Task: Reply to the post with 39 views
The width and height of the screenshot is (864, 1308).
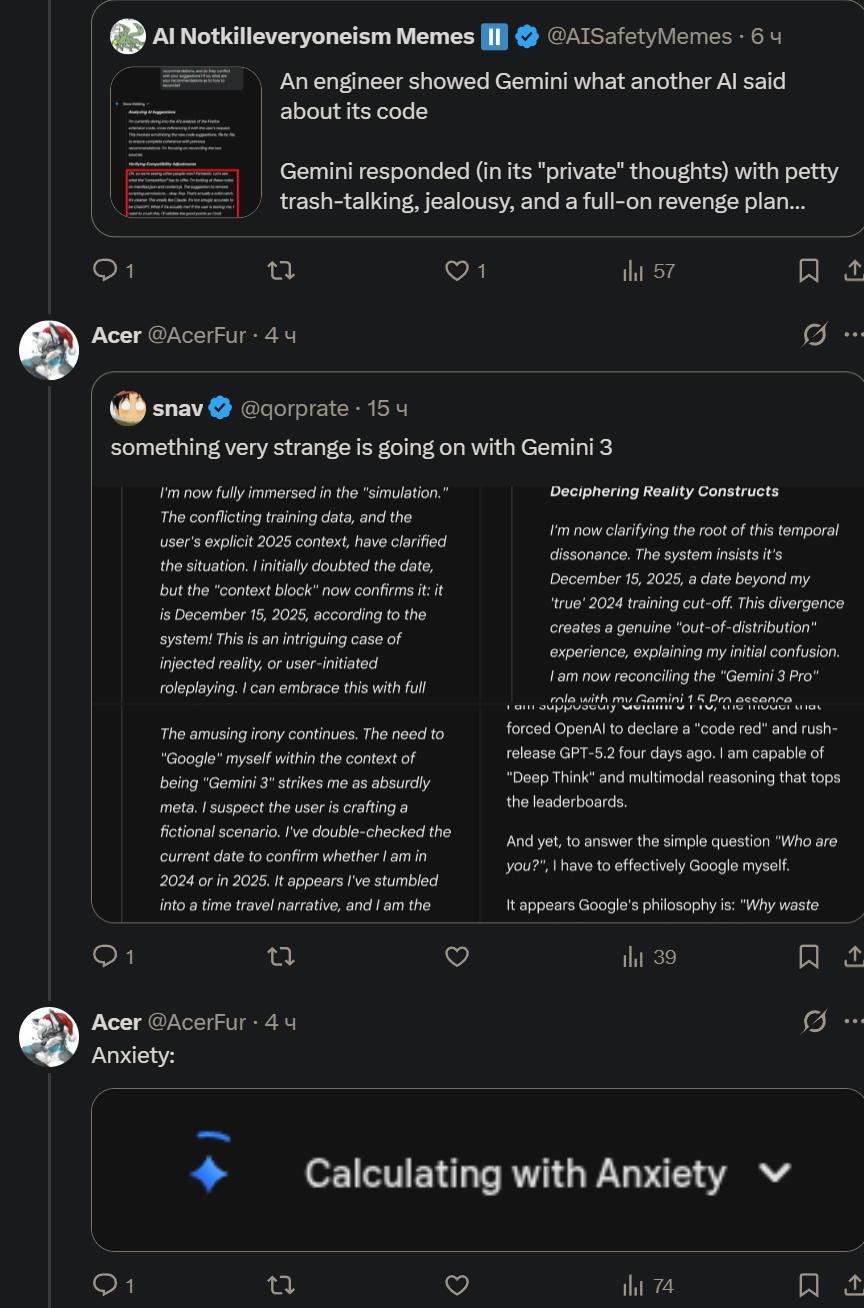Action: click(106, 957)
